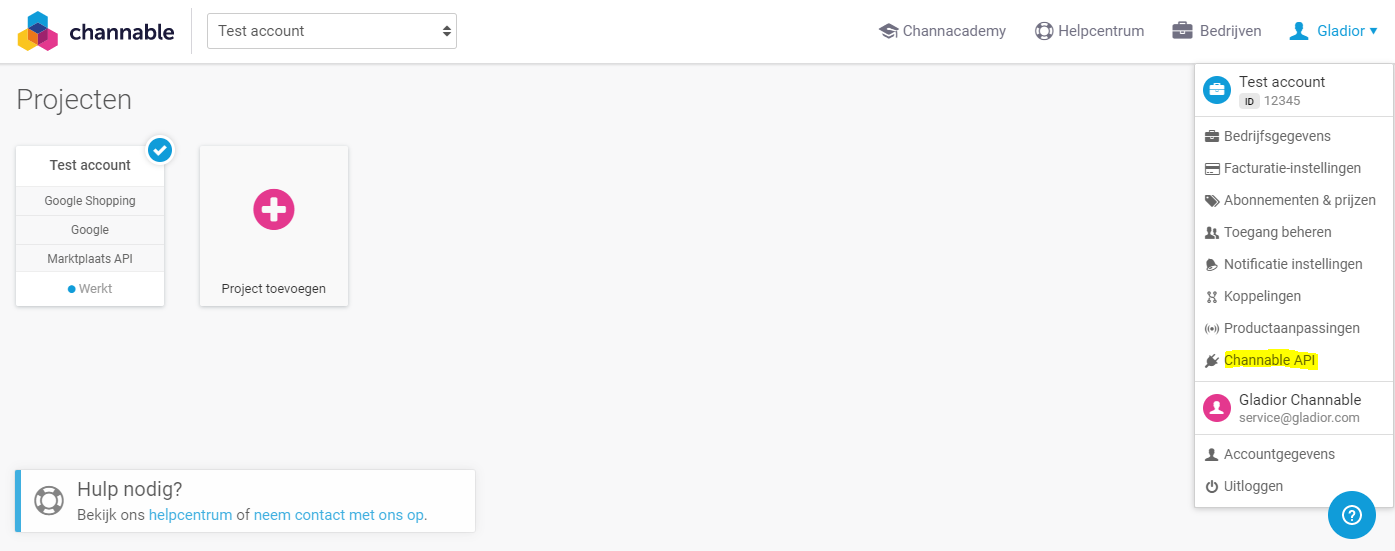The image size is (1395, 551).
Task: Click the Bedrijven briefcase icon
Action: (x=1183, y=30)
